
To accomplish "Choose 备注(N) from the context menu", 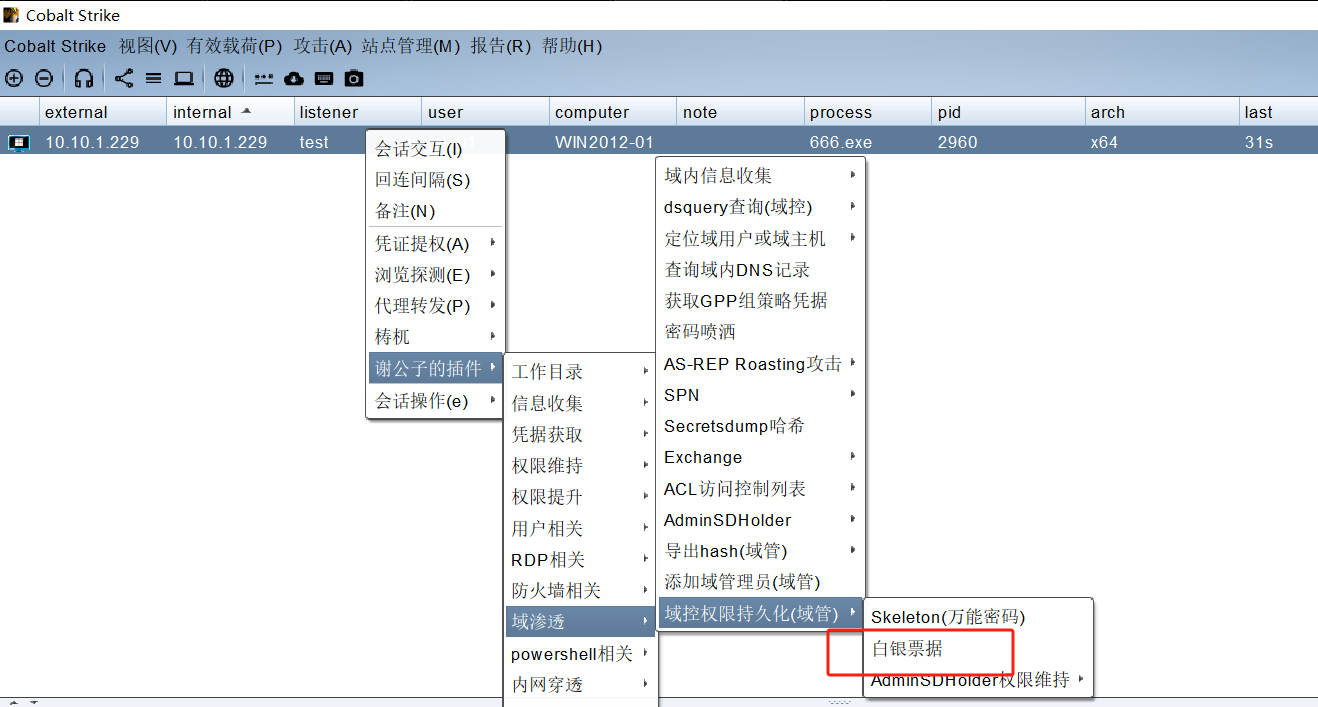I will tap(436, 211).
